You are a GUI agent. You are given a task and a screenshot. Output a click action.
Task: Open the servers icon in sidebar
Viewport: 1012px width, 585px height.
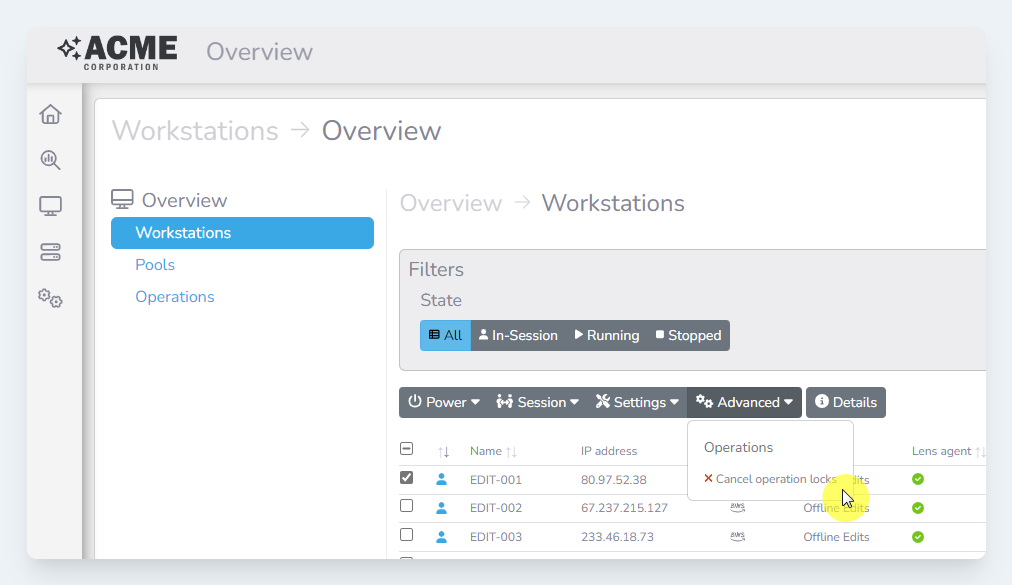tap(50, 252)
